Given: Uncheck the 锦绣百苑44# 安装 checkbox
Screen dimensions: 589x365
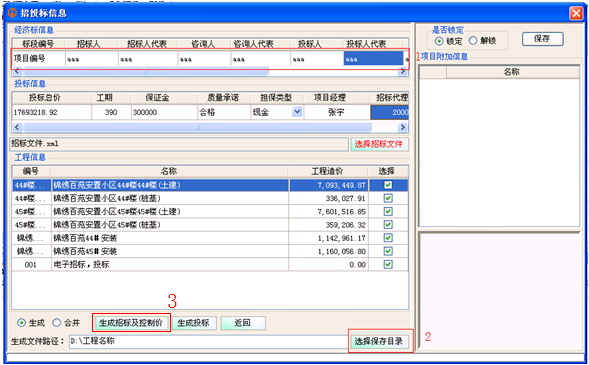Looking at the screenshot, I should click(x=388, y=238).
